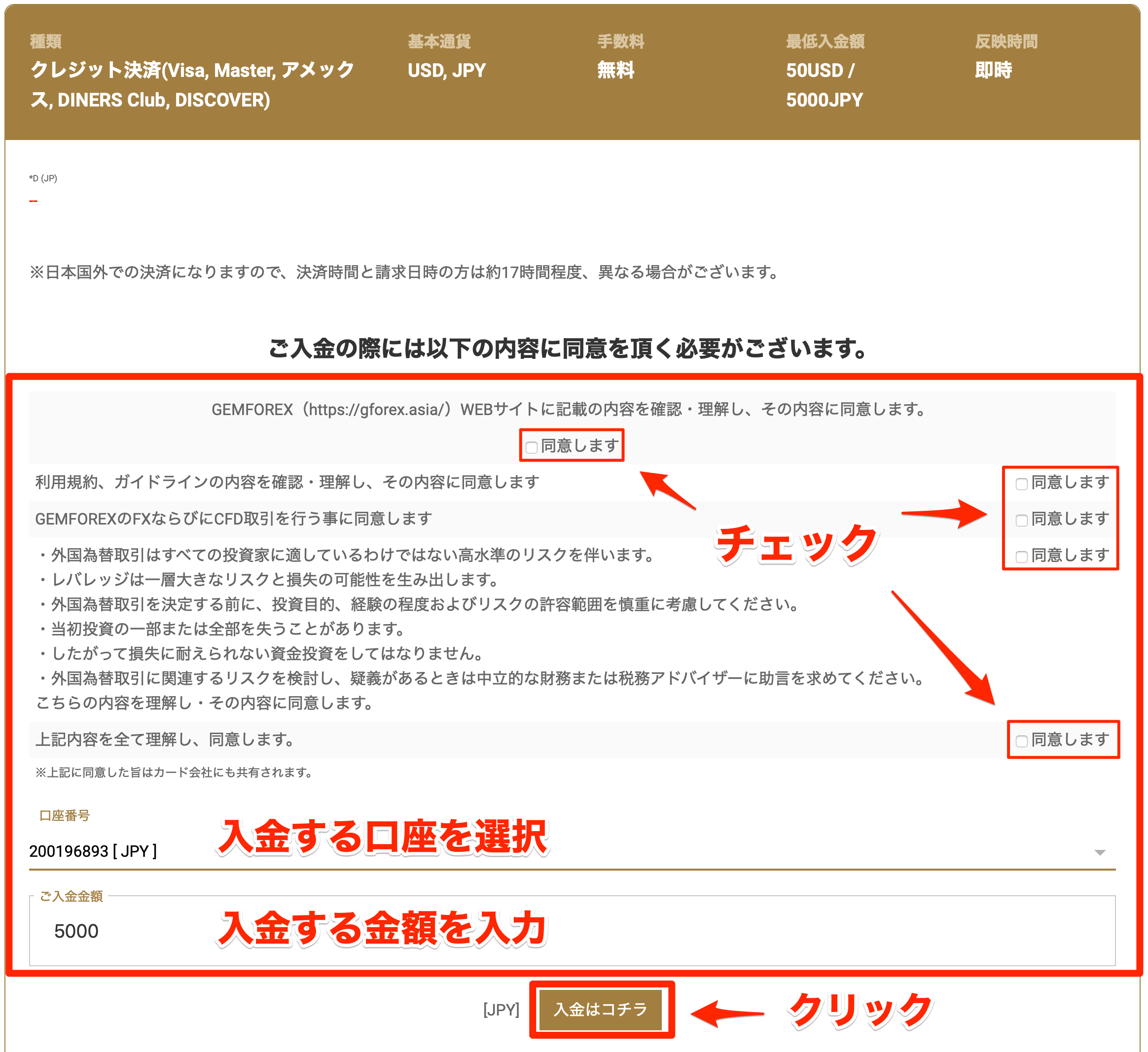Click text クレジット決済(Visa, Master, アメックス...)
1148x1052 pixels.
tap(192, 85)
